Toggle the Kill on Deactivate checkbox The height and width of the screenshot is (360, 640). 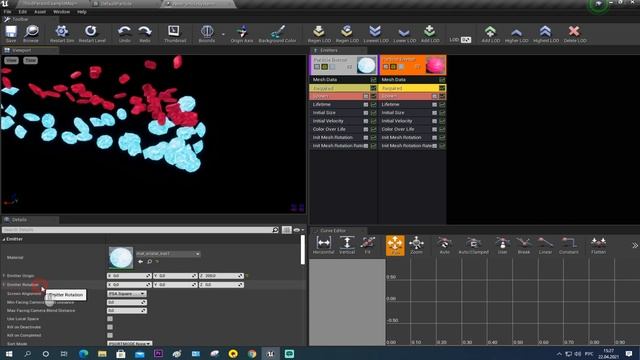pos(110,327)
